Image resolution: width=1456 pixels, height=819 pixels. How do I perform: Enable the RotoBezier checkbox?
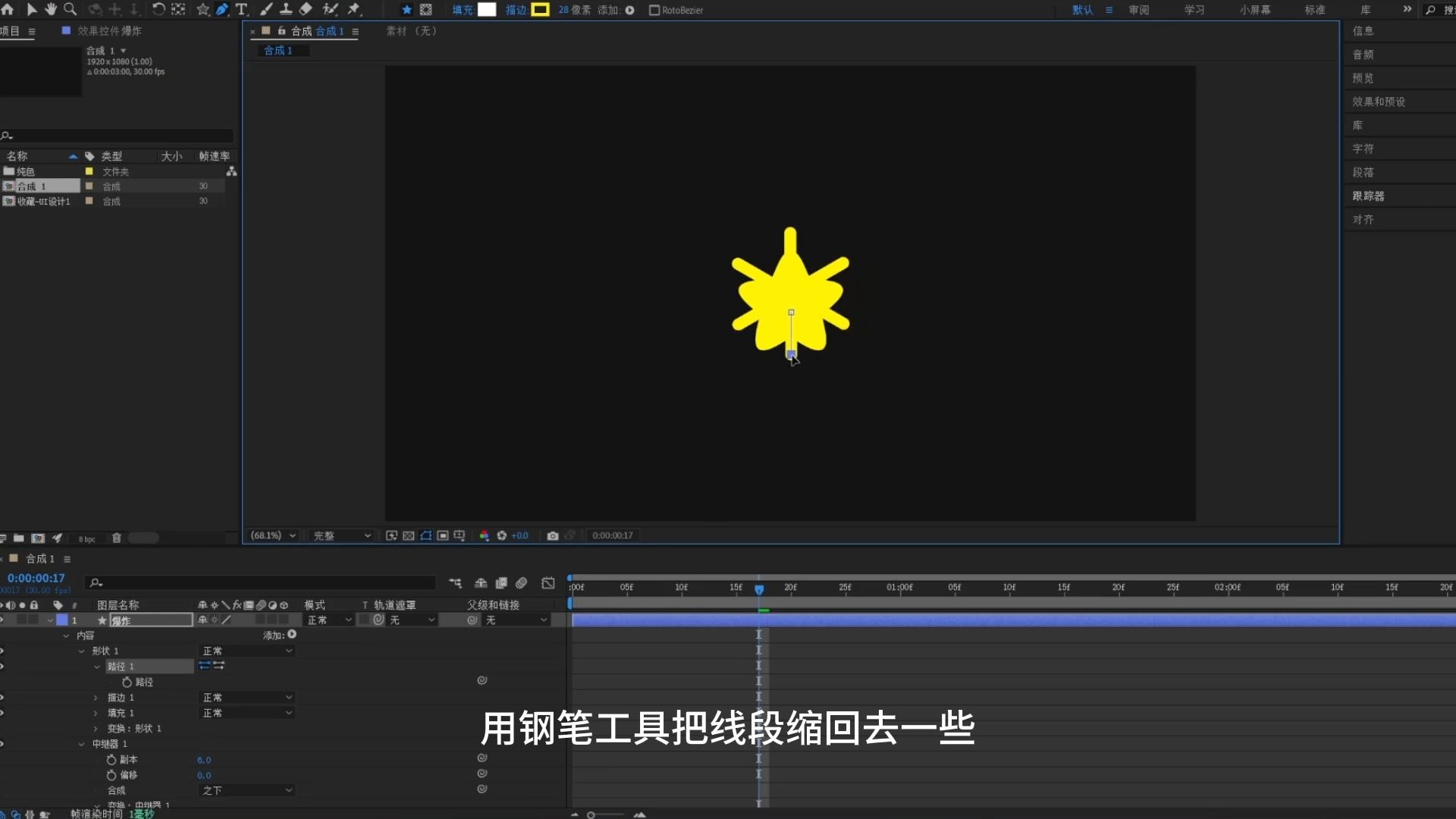pos(654,10)
